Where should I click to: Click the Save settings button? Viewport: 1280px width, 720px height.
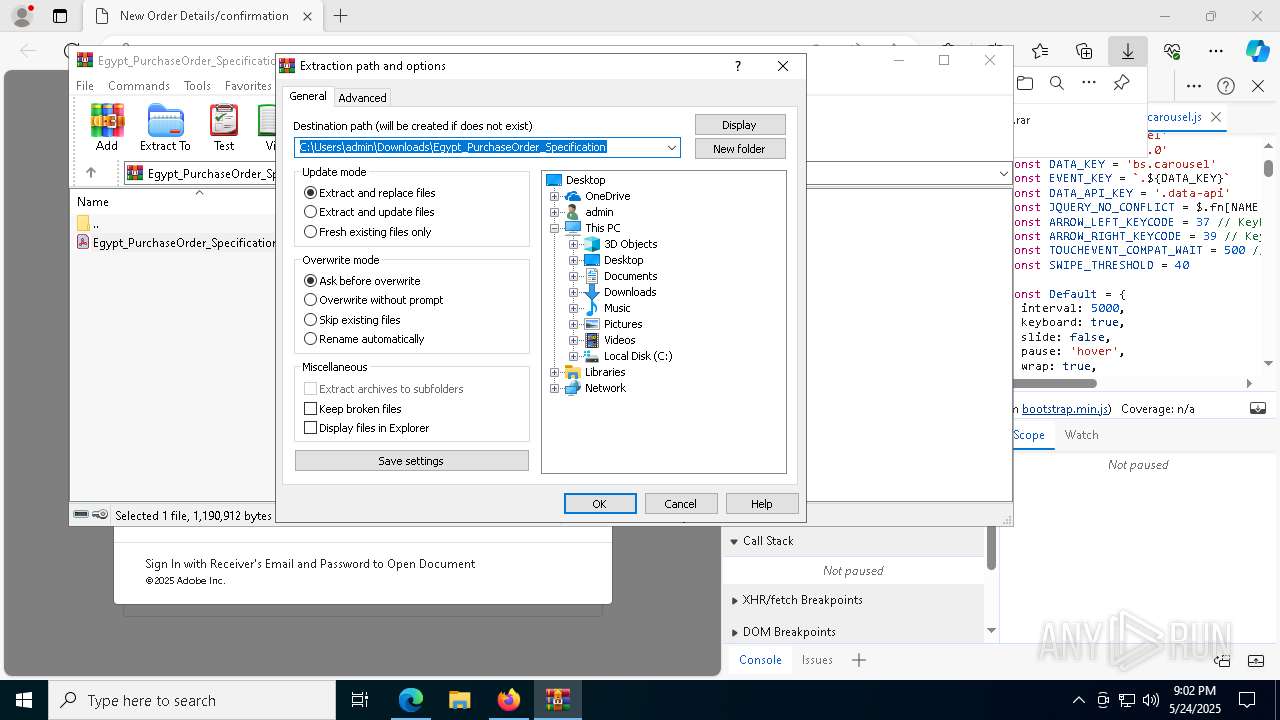pos(411,461)
